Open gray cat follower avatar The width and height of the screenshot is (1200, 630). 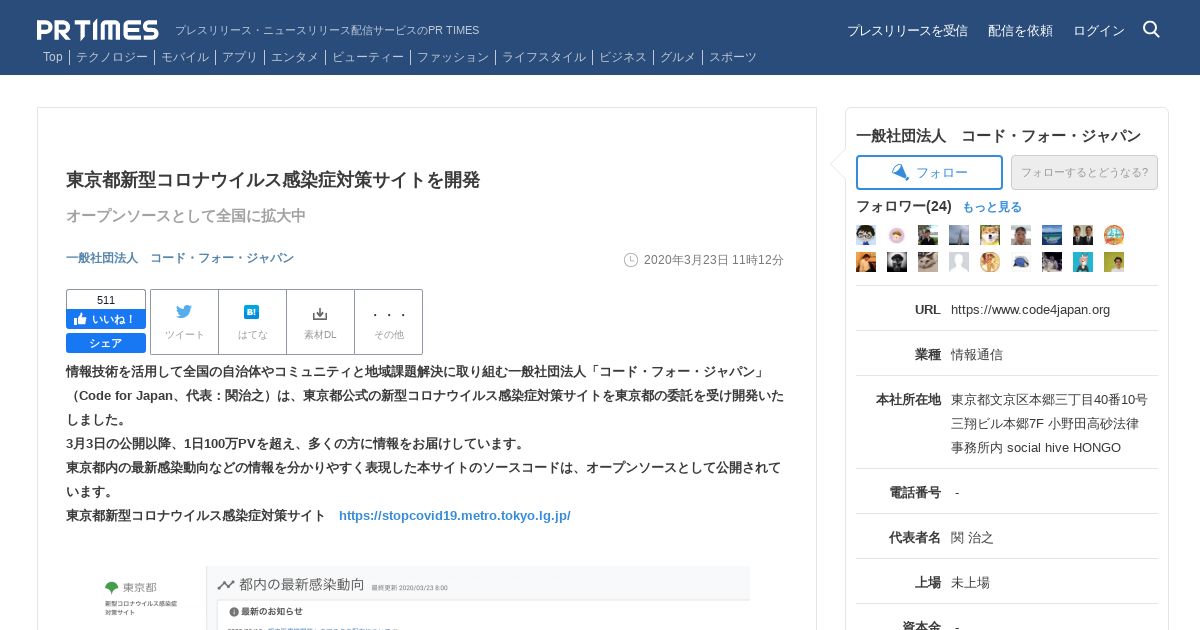928,262
